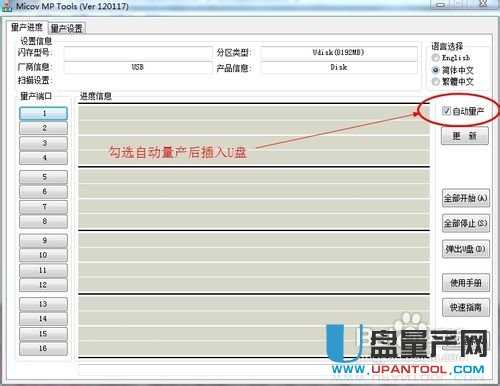Select production port 5
The height and width of the screenshot is (386, 500).
pyautogui.click(x=44, y=177)
